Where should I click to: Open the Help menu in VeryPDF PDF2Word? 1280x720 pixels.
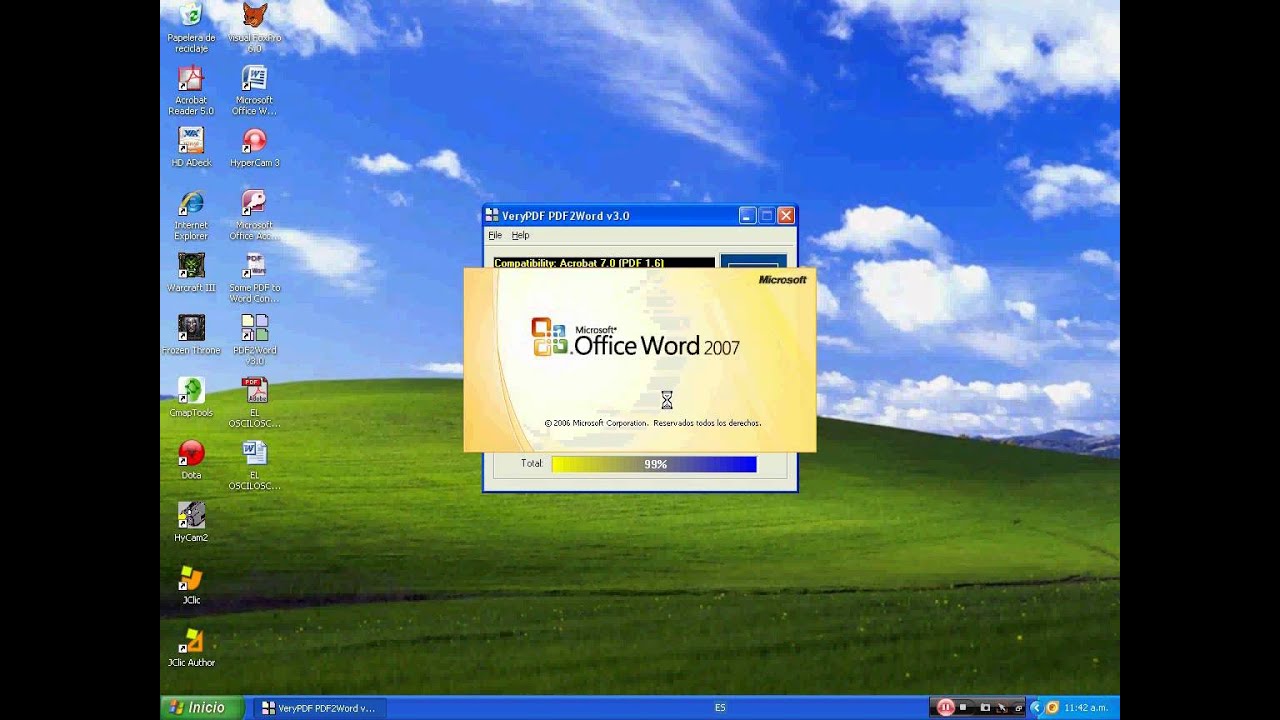(520, 235)
